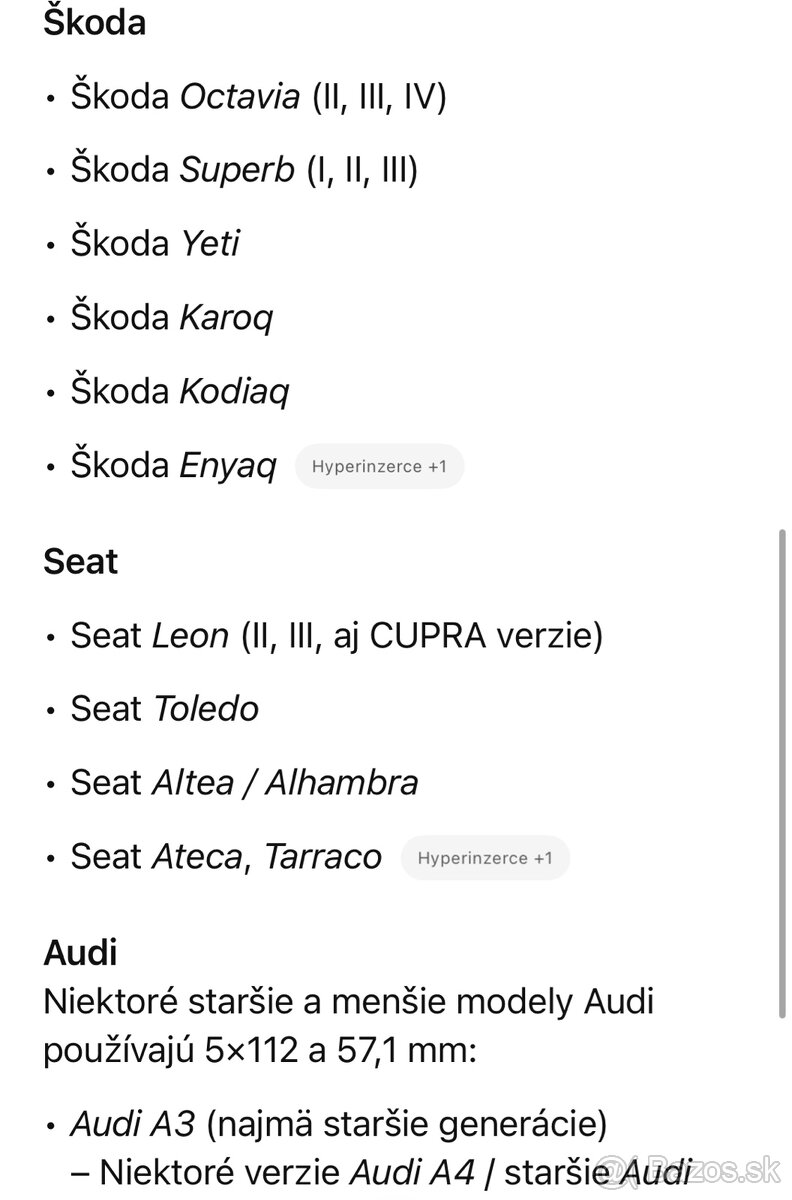The image size is (792, 1200).
Task: Open the Hyperinzerce source chip beside Škoda Enyaq
Action: tap(379, 466)
